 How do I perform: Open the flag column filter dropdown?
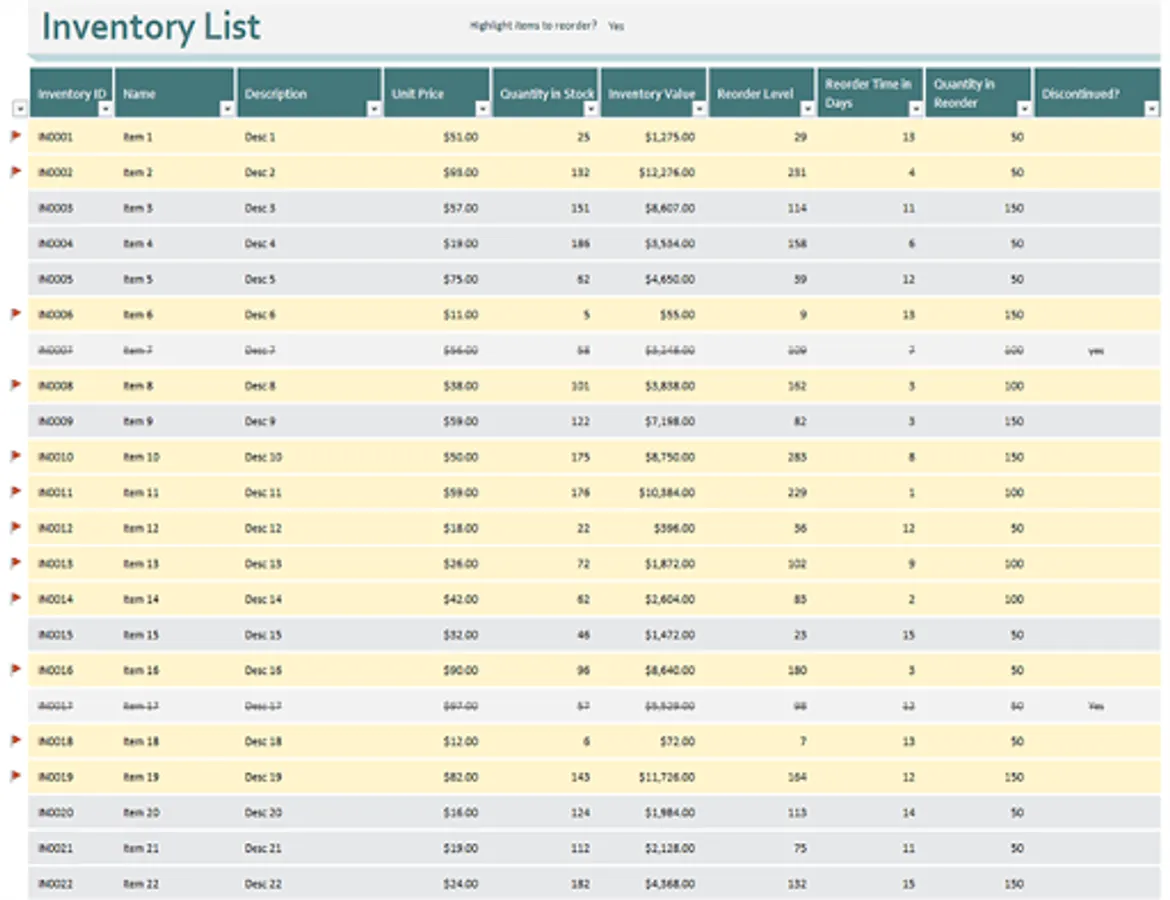click(x=19, y=109)
